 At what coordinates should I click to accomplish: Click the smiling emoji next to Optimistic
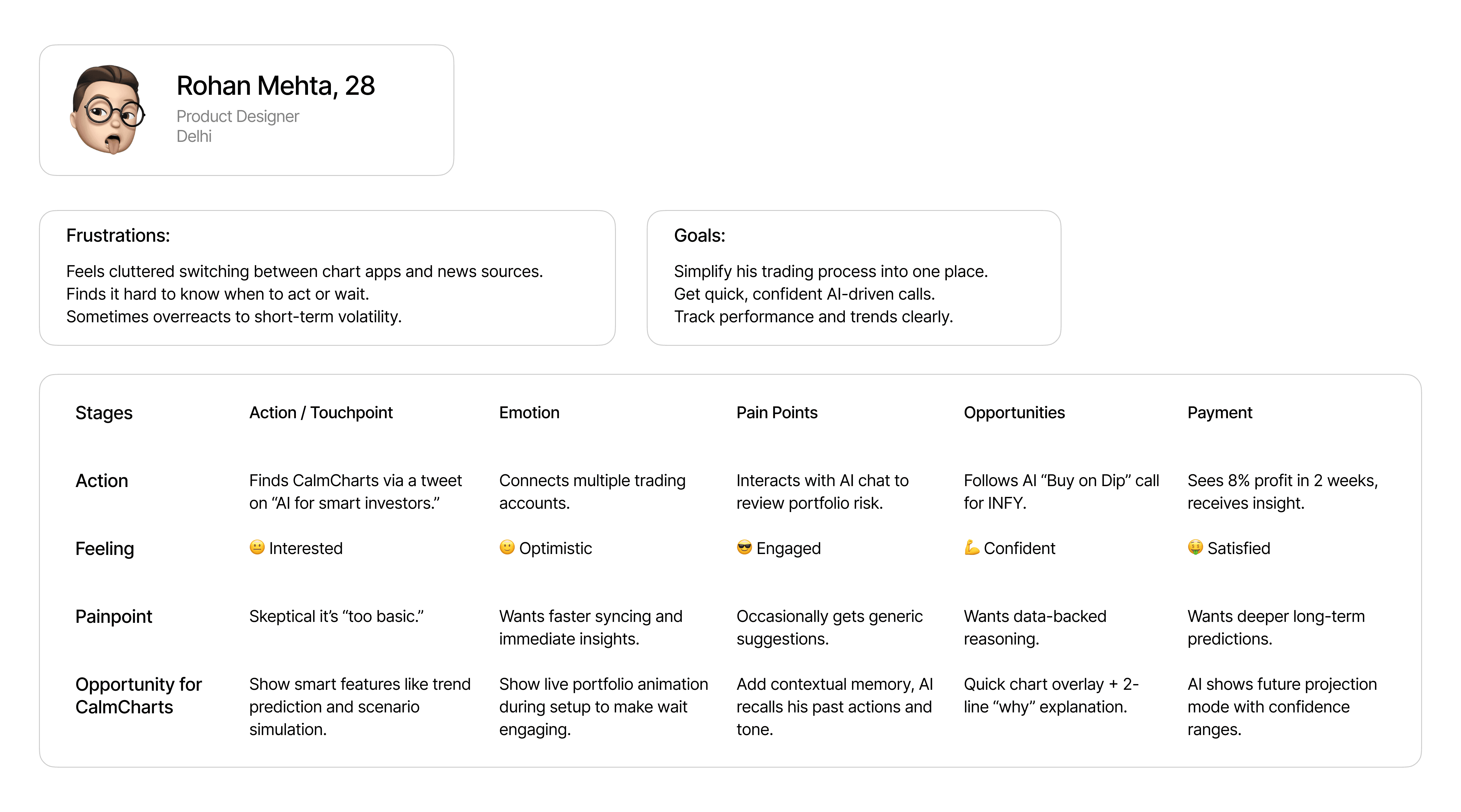click(x=506, y=547)
